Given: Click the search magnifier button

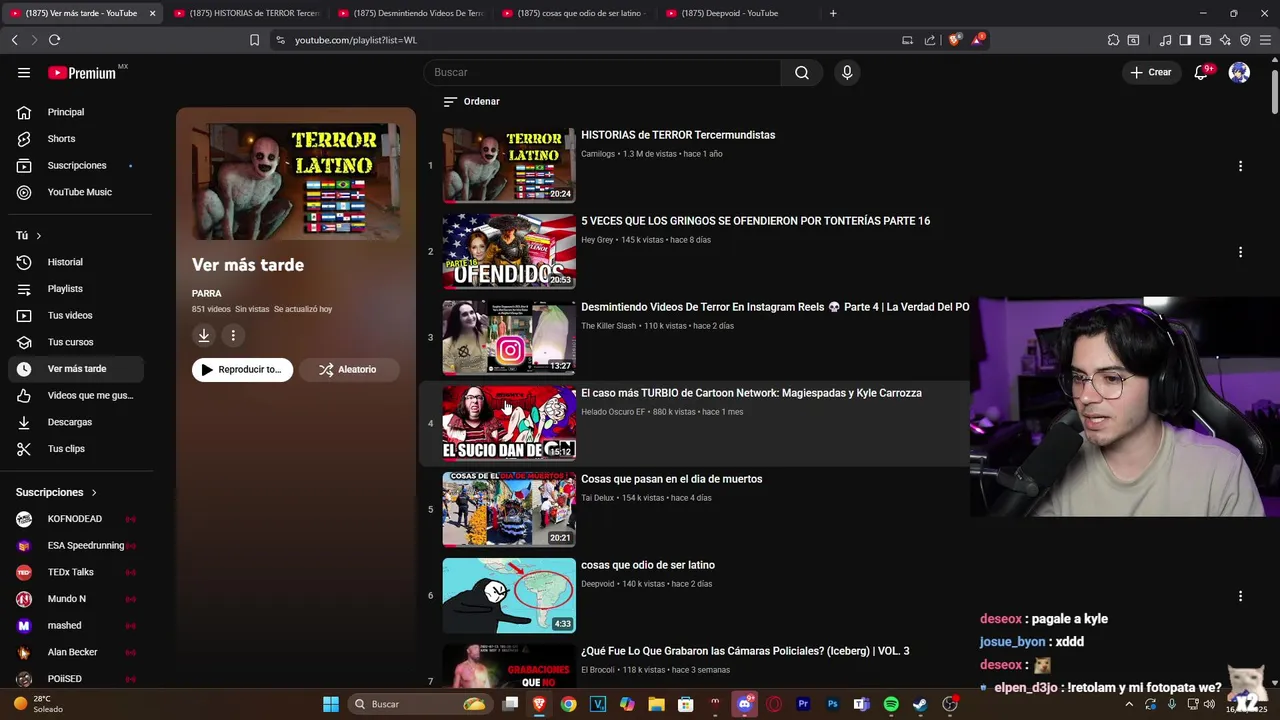Looking at the screenshot, I should coord(802,72).
